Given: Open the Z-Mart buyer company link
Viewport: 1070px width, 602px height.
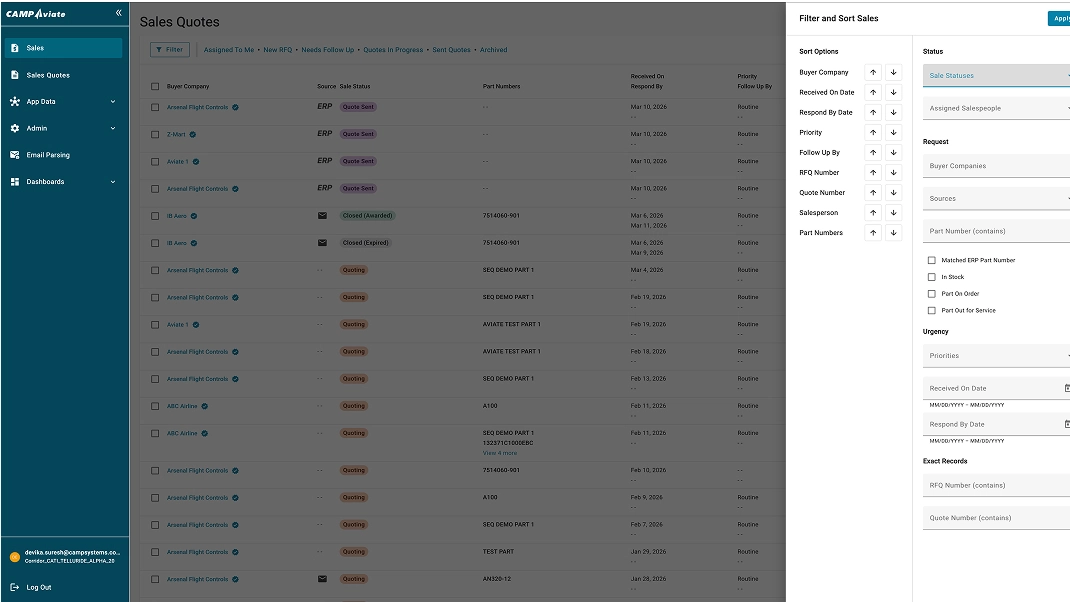Looking at the screenshot, I should pos(176,134).
